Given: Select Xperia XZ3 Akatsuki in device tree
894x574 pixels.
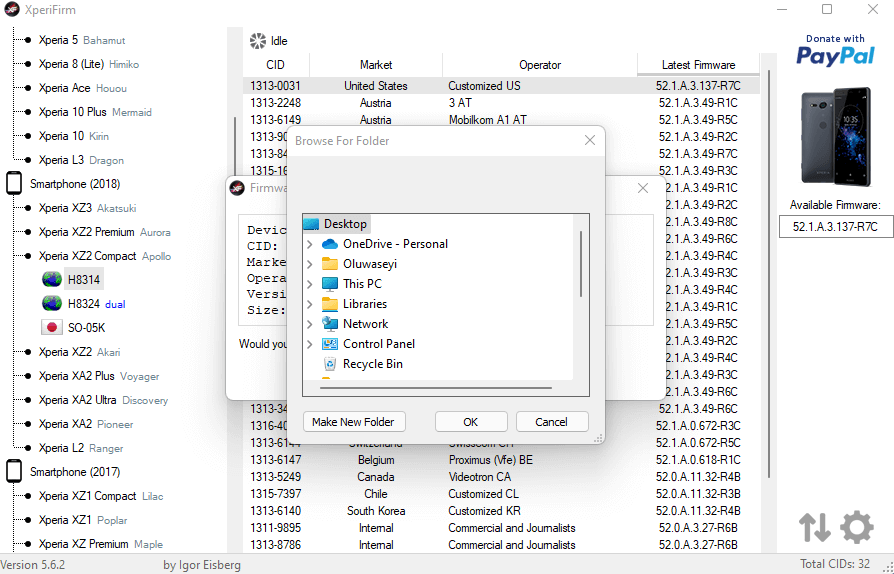Looking at the screenshot, I should point(87,208).
